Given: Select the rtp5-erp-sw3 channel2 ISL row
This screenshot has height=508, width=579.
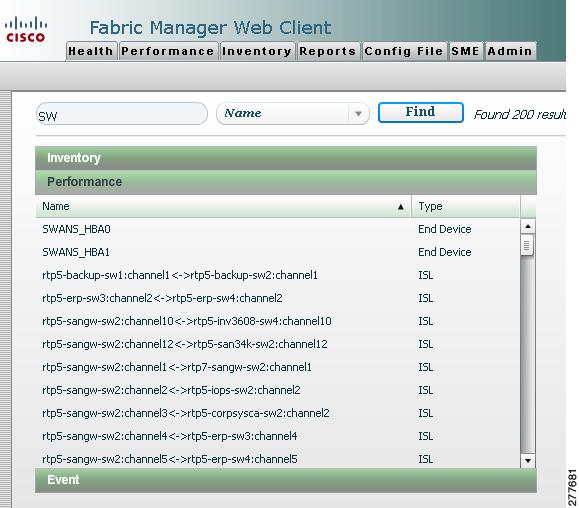Looking at the screenshot, I should pos(278,298).
